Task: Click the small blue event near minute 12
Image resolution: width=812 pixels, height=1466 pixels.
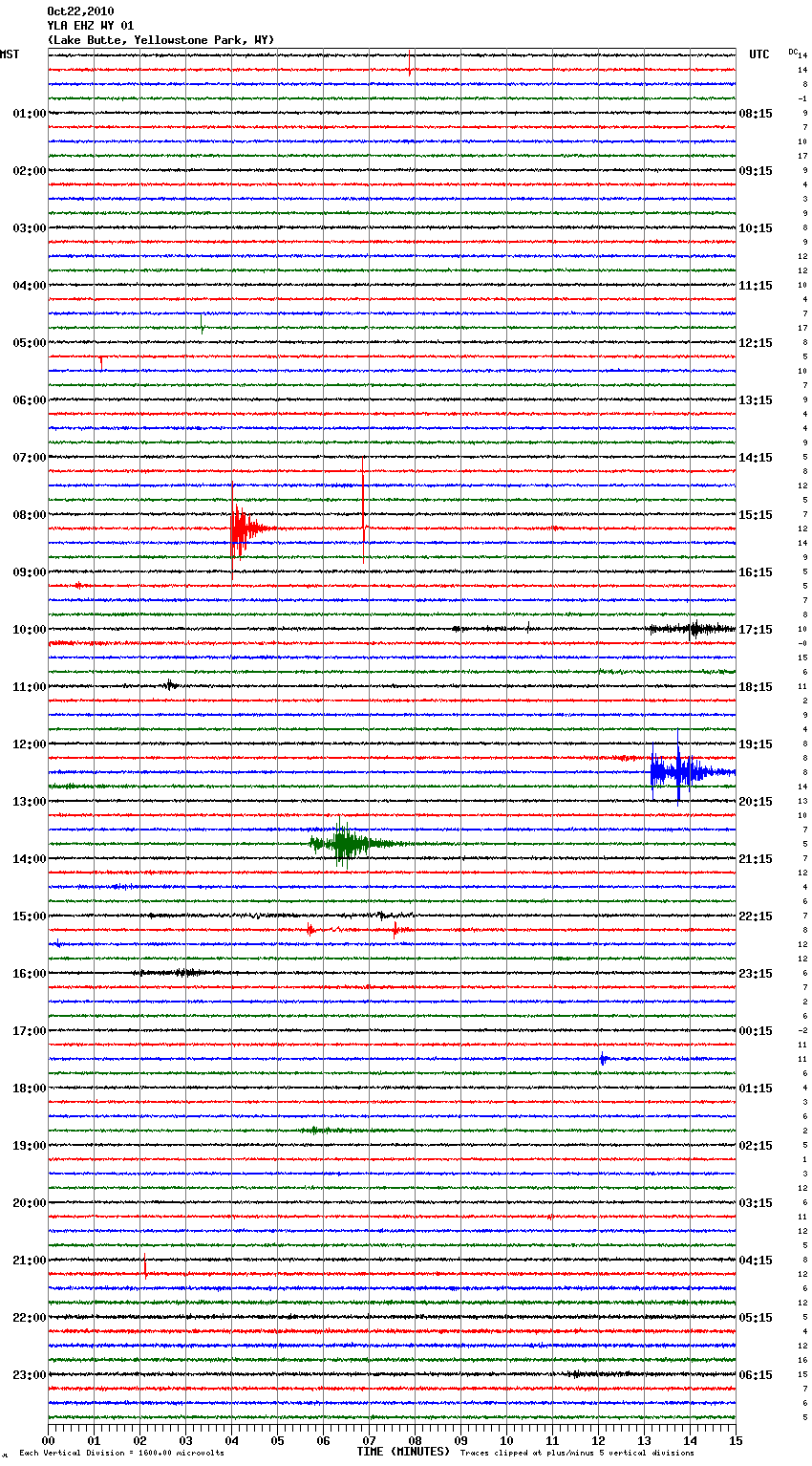Action: tap(603, 1059)
